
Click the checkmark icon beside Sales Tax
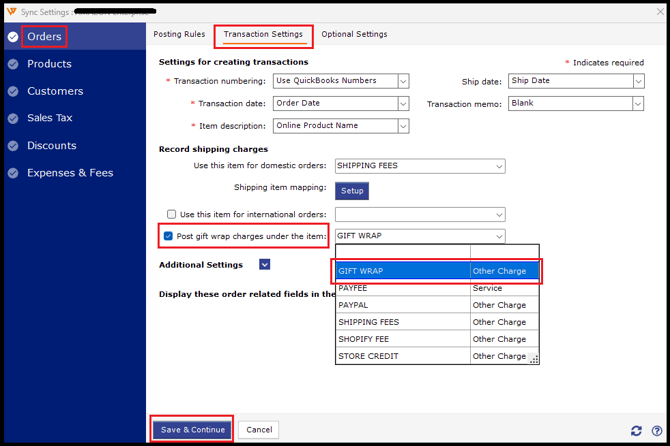click(x=13, y=119)
